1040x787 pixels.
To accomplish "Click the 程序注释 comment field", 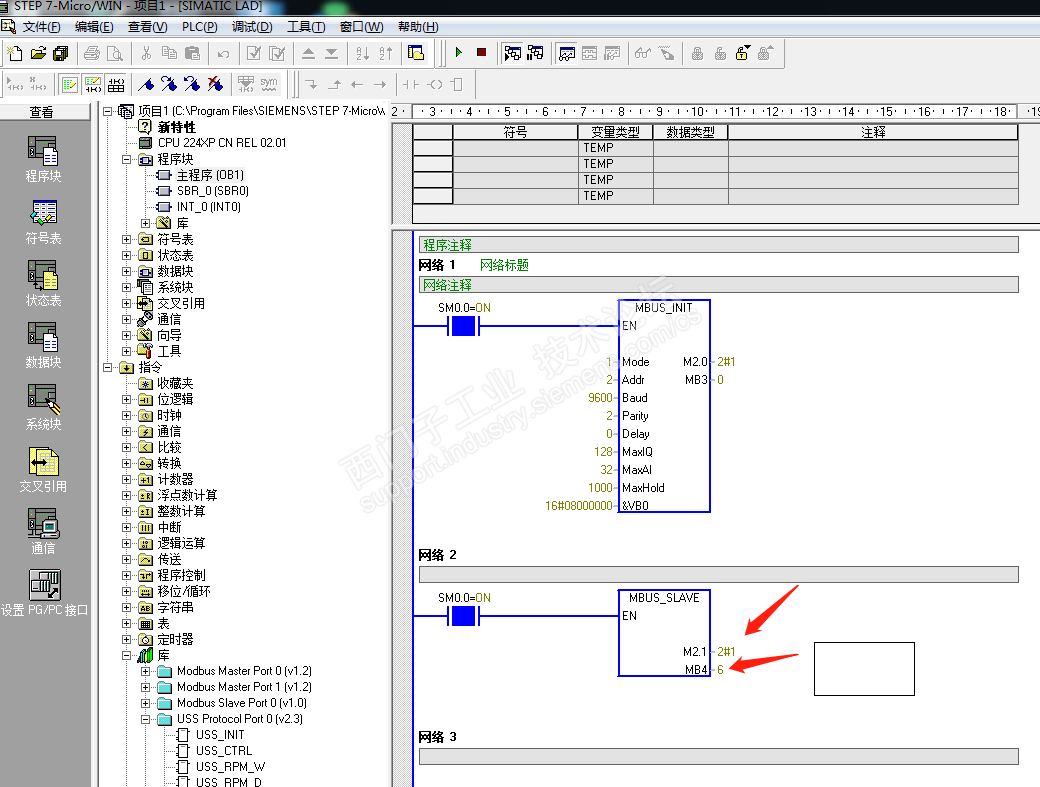I will (x=718, y=245).
